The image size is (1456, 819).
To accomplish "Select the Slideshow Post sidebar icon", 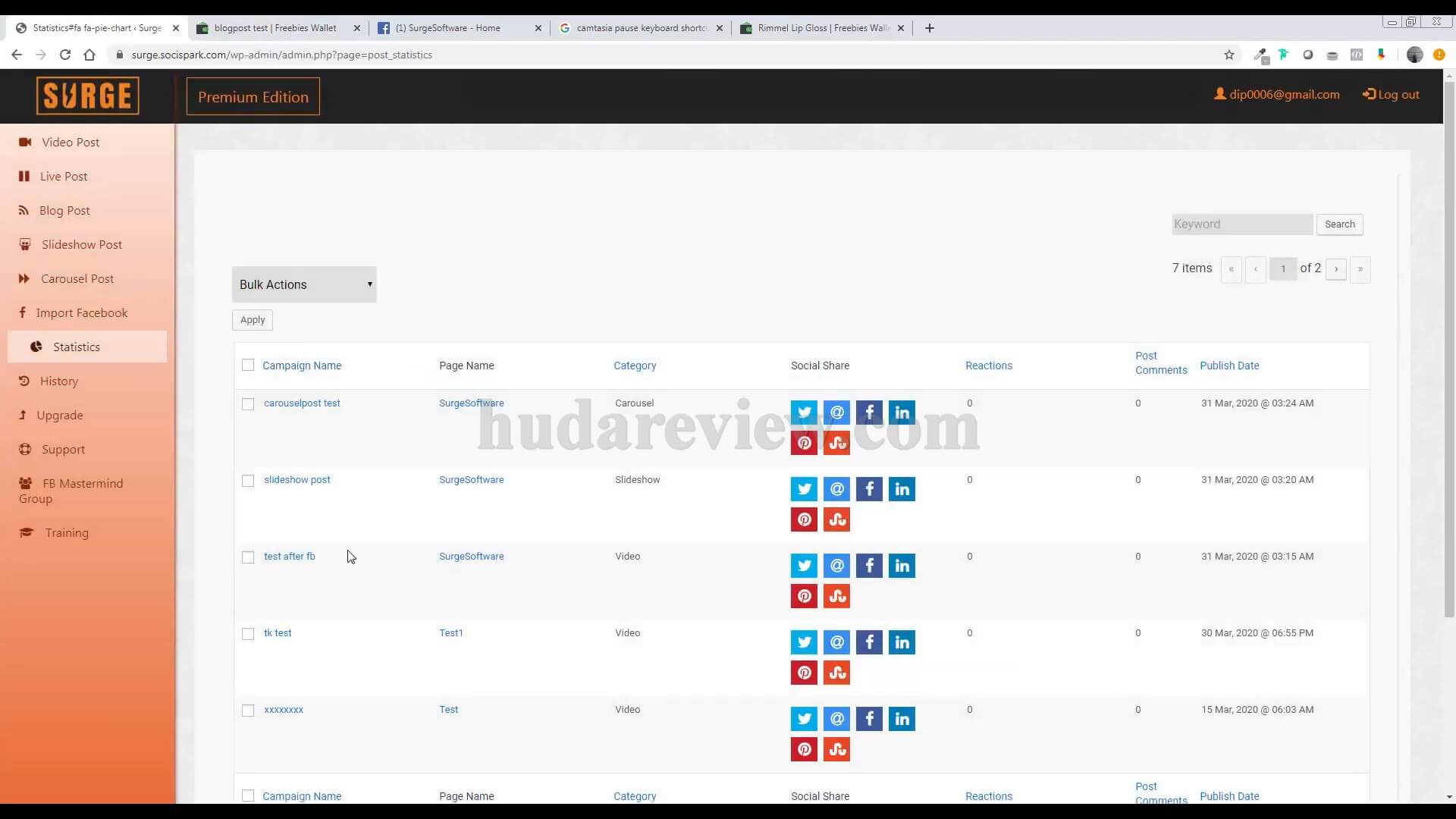I will (x=25, y=244).
